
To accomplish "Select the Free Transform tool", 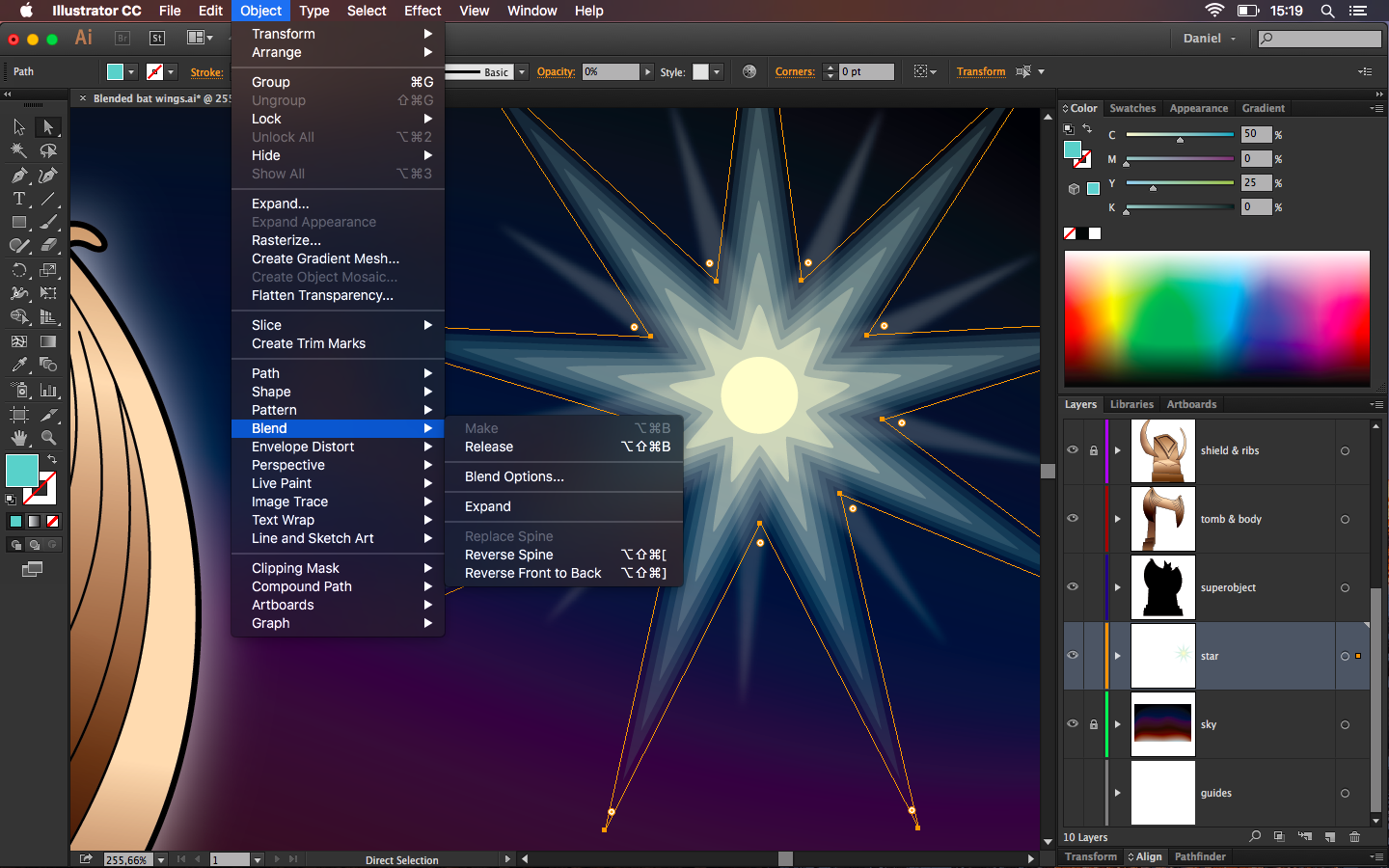I will coord(48,293).
